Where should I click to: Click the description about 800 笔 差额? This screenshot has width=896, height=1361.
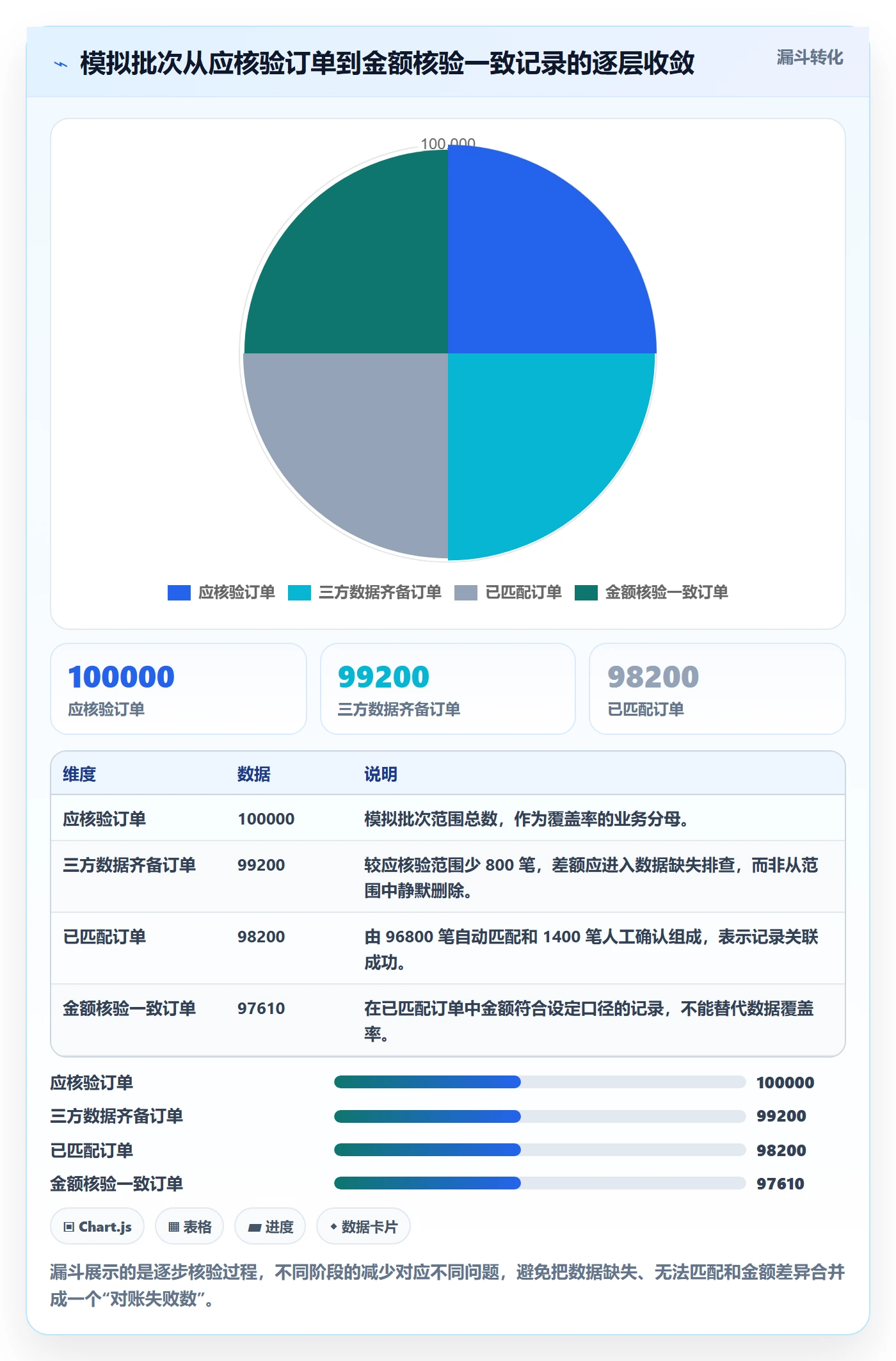click(591, 878)
